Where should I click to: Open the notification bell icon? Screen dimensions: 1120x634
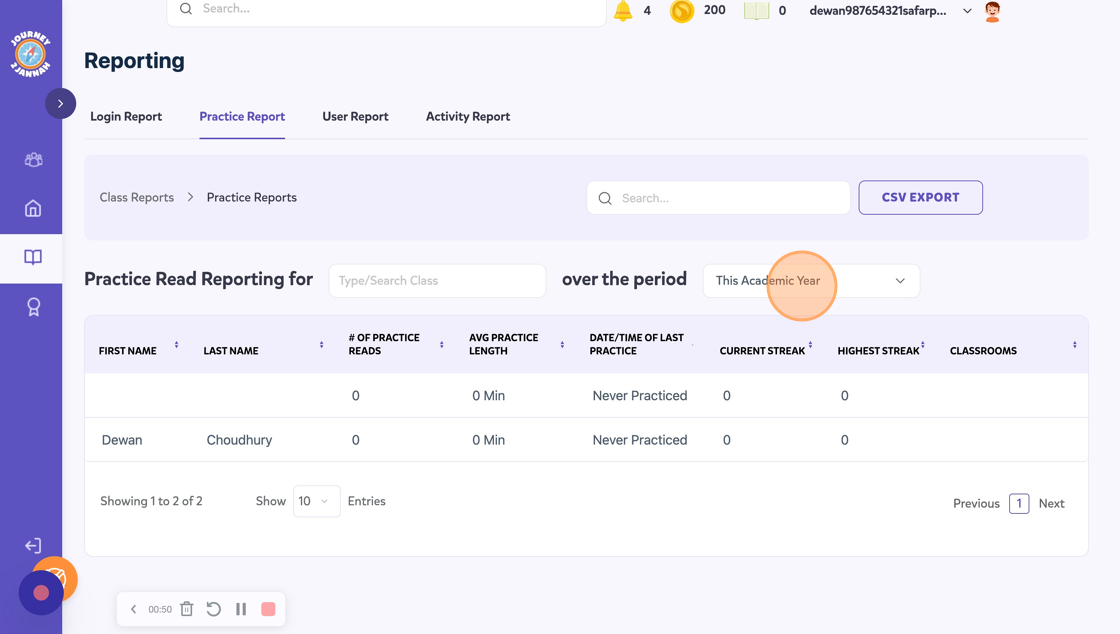point(623,11)
